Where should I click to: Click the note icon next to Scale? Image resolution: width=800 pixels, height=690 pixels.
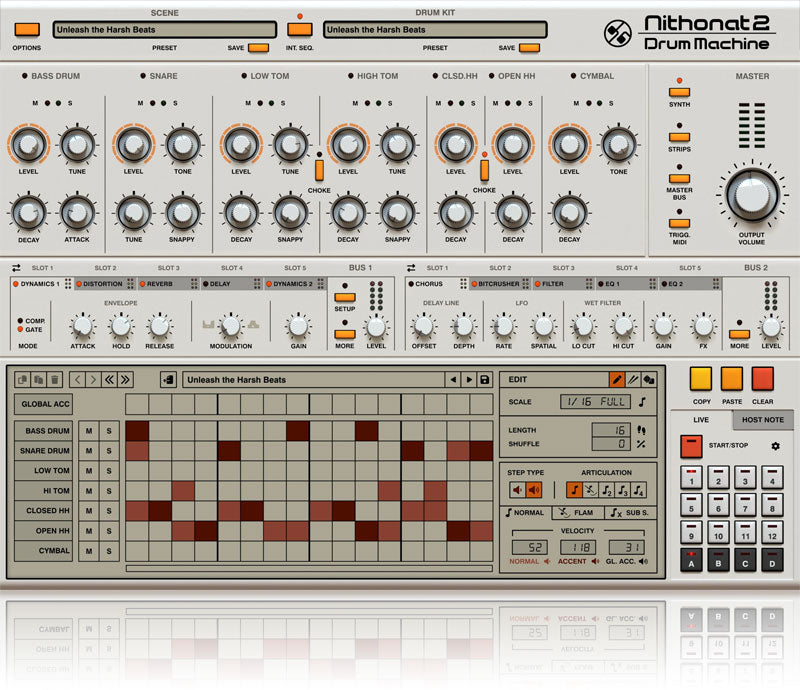point(642,402)
